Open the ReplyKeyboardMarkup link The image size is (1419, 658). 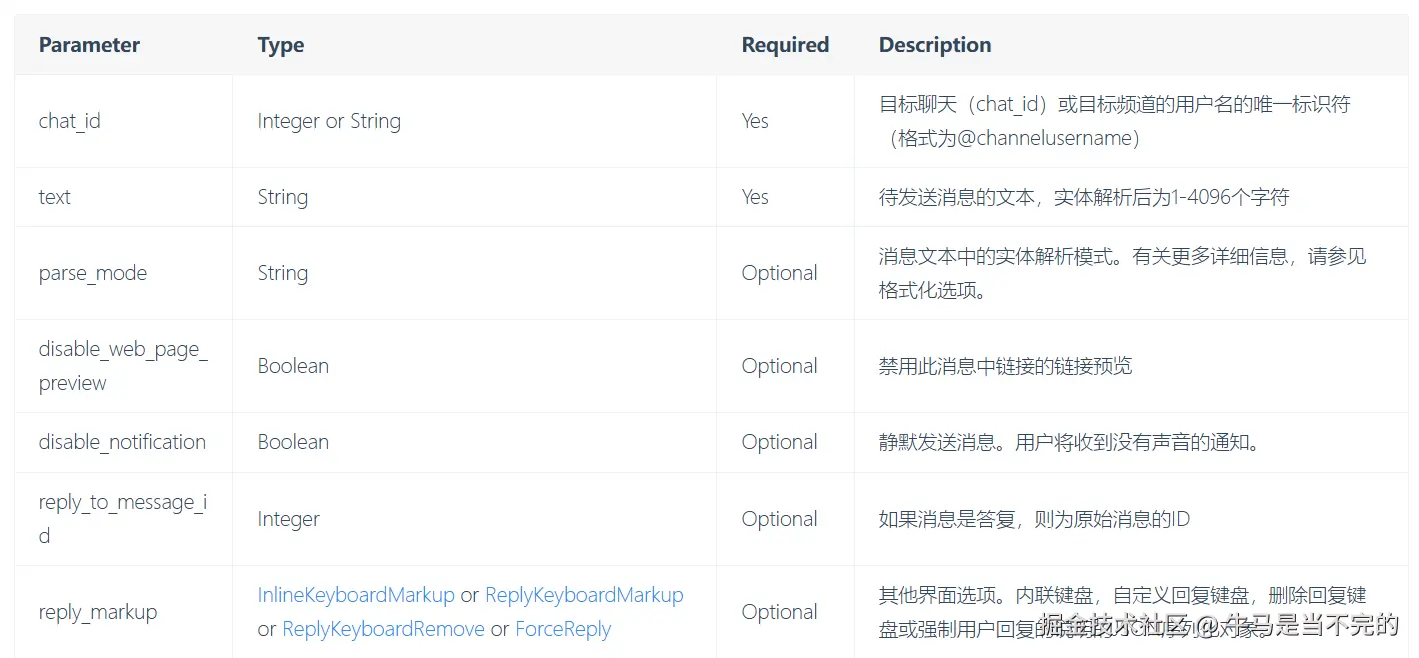(584, 595)
